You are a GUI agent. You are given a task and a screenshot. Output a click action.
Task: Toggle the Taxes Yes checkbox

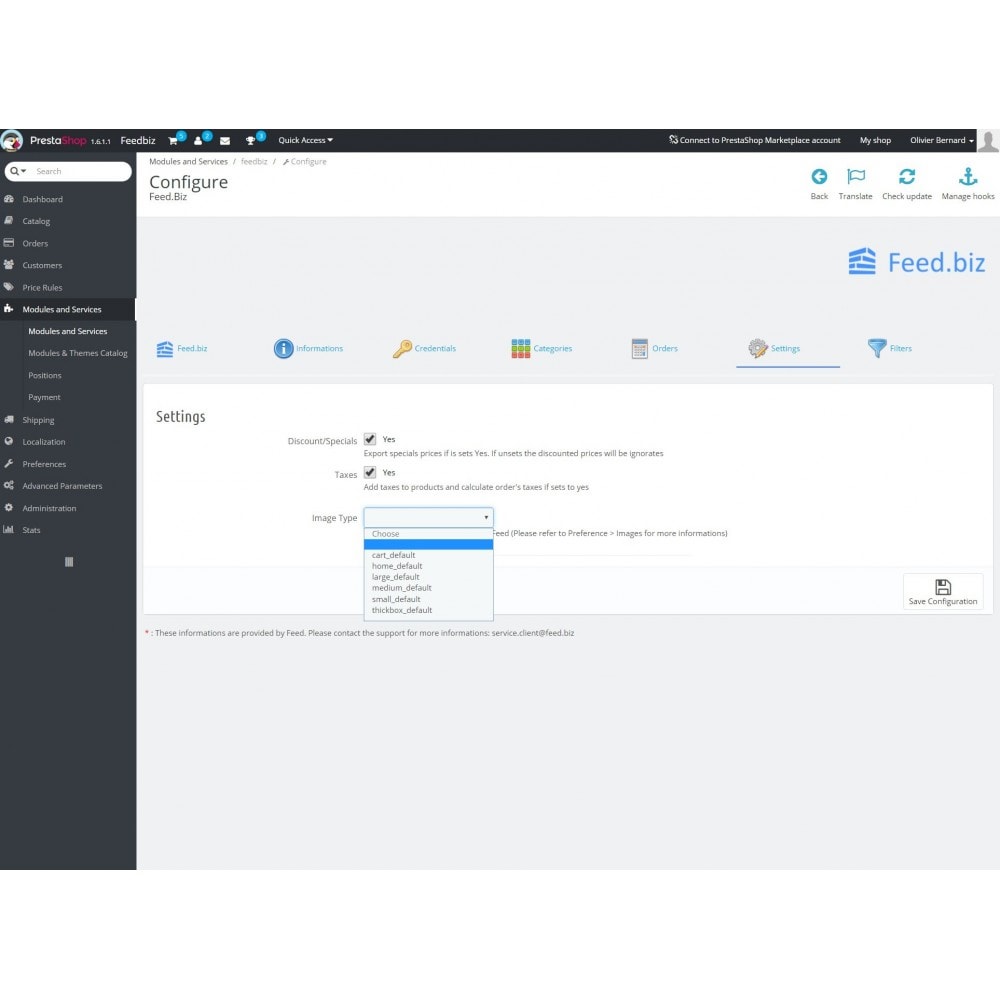pos(370,473)
